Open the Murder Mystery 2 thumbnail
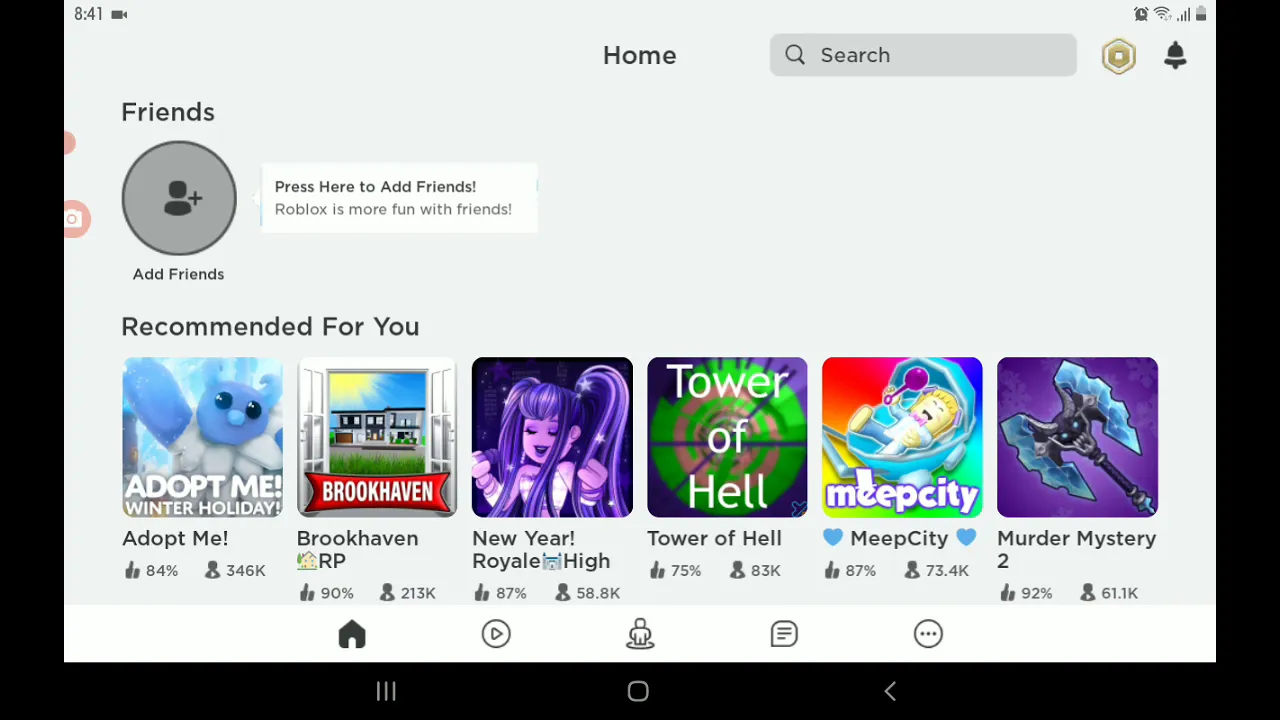1280x720 pixels. pos(1077,437)
